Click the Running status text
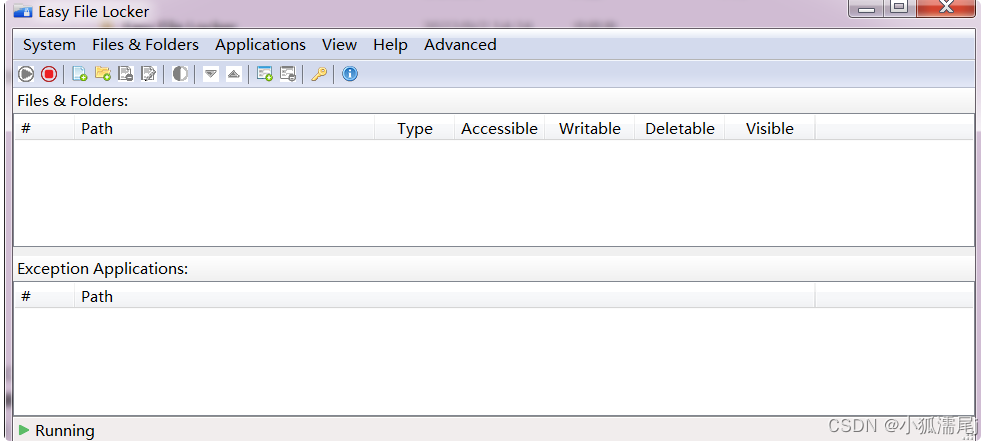 click(x=65, y=431)
